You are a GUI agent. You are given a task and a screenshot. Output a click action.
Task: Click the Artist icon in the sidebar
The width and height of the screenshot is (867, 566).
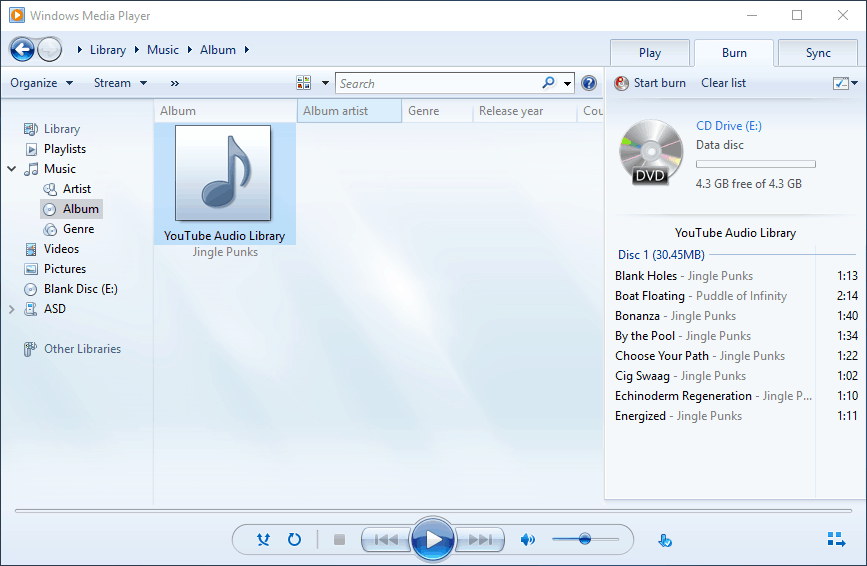[x=50, y=189]
